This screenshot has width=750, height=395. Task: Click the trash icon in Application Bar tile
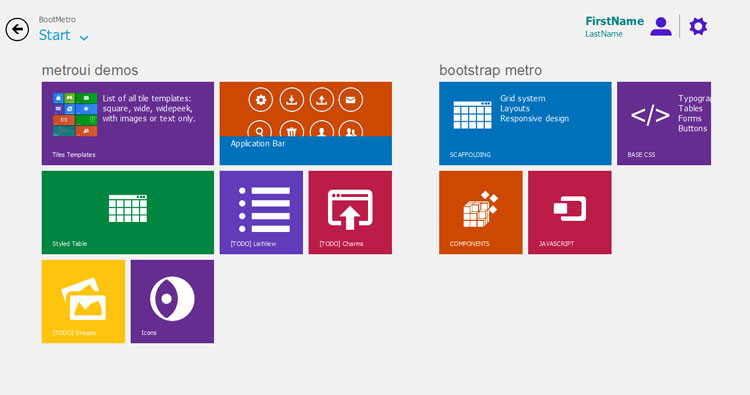(x=291, y=129)
